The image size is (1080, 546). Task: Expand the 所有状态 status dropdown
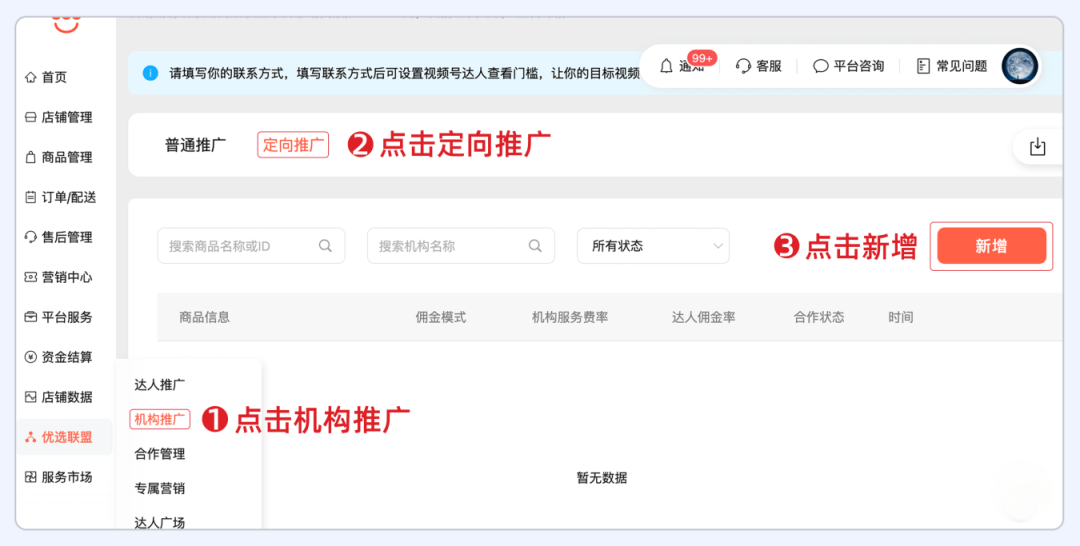[653, 246]
